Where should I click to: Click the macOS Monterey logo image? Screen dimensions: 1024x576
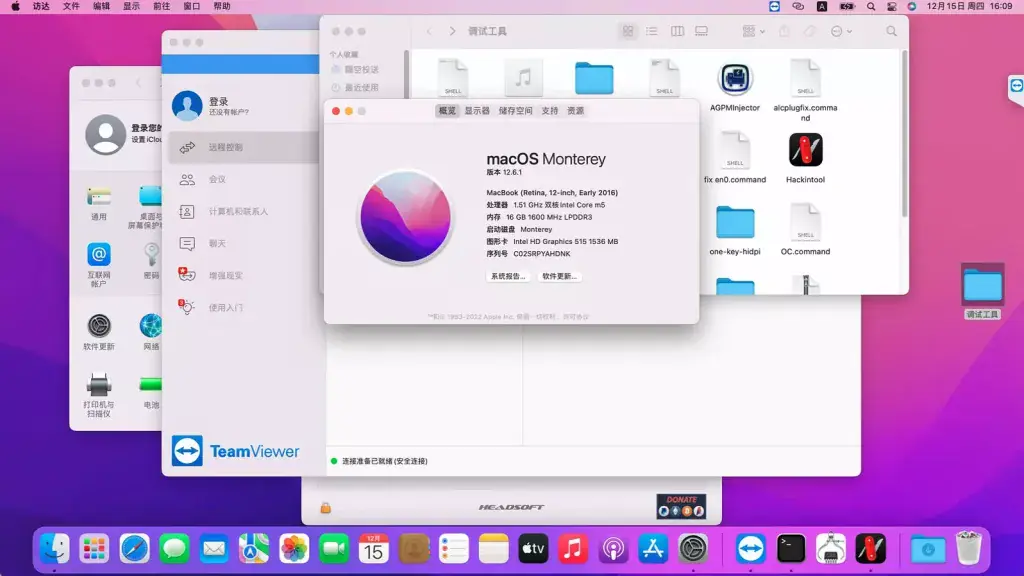[x=405, y=217]
